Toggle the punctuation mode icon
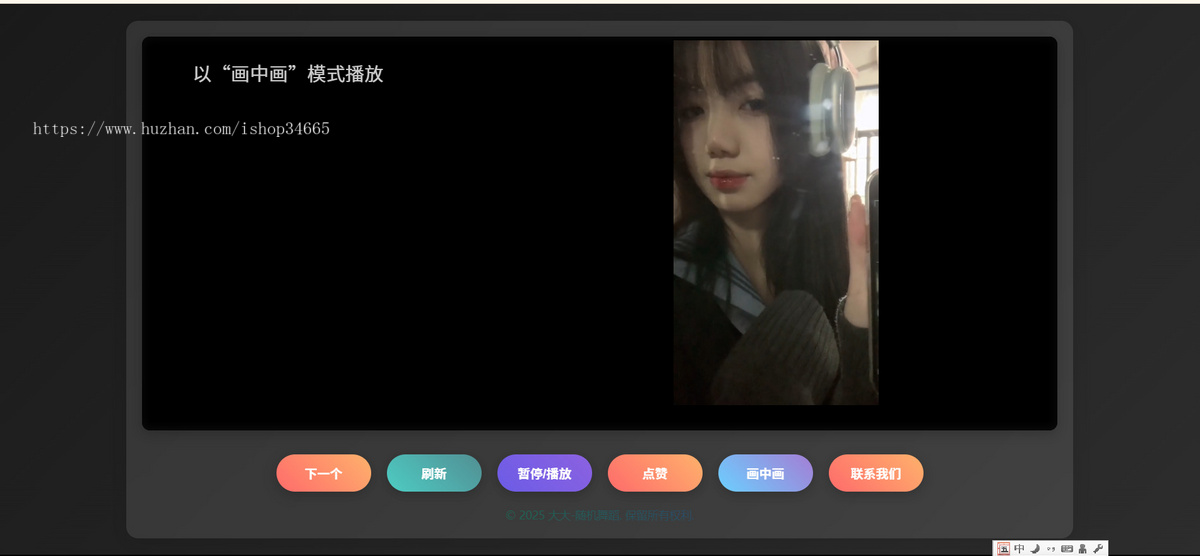This screenshot has width=1200, height=556. (x=1051, y=548)
